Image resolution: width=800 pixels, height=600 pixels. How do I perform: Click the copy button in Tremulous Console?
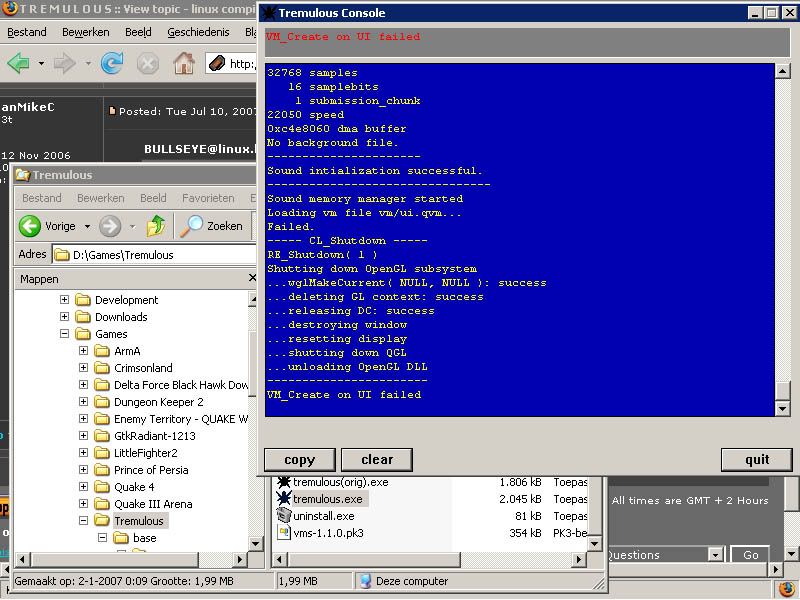[x=299, y=460]
